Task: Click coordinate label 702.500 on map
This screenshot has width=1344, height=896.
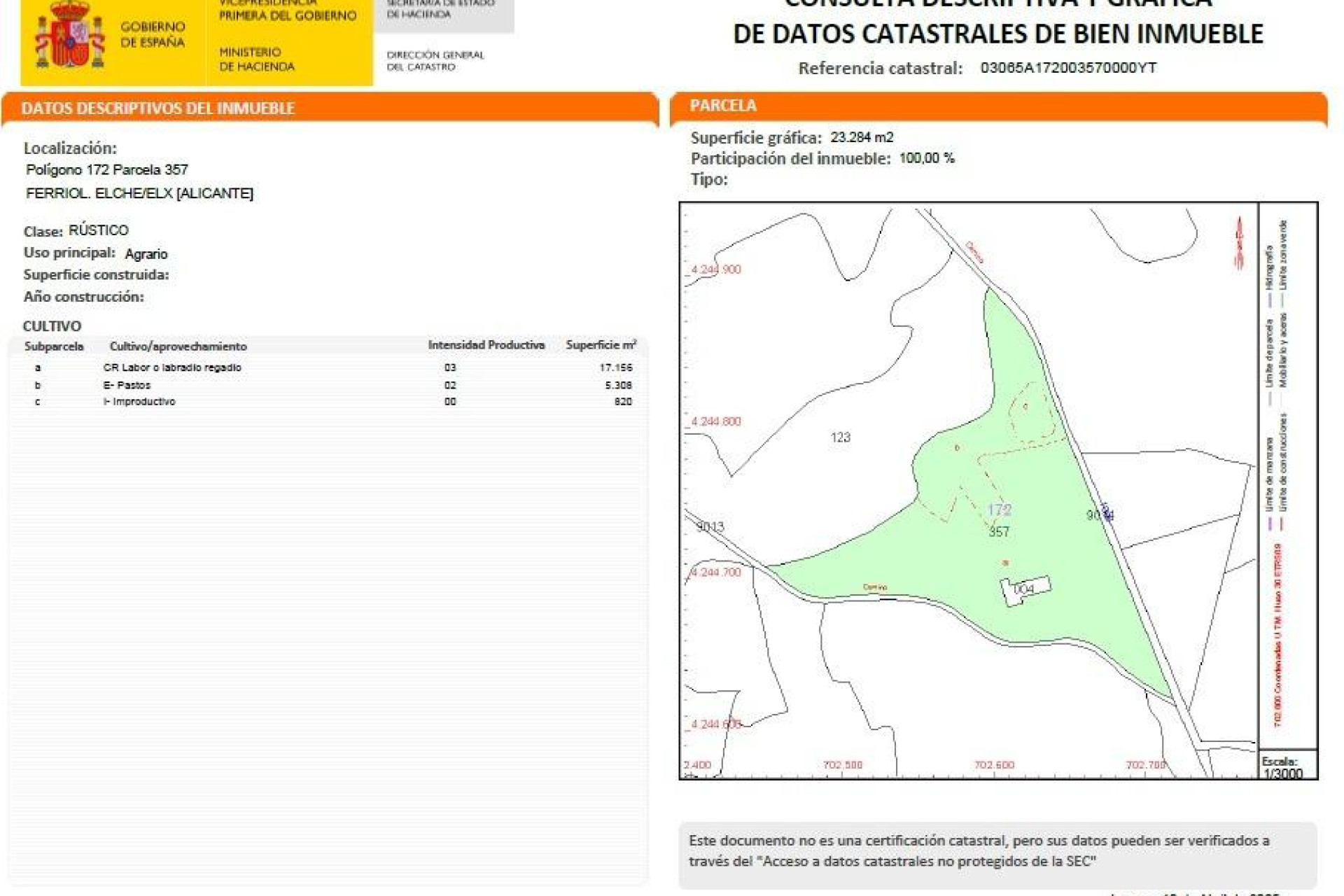Action: 843,765
